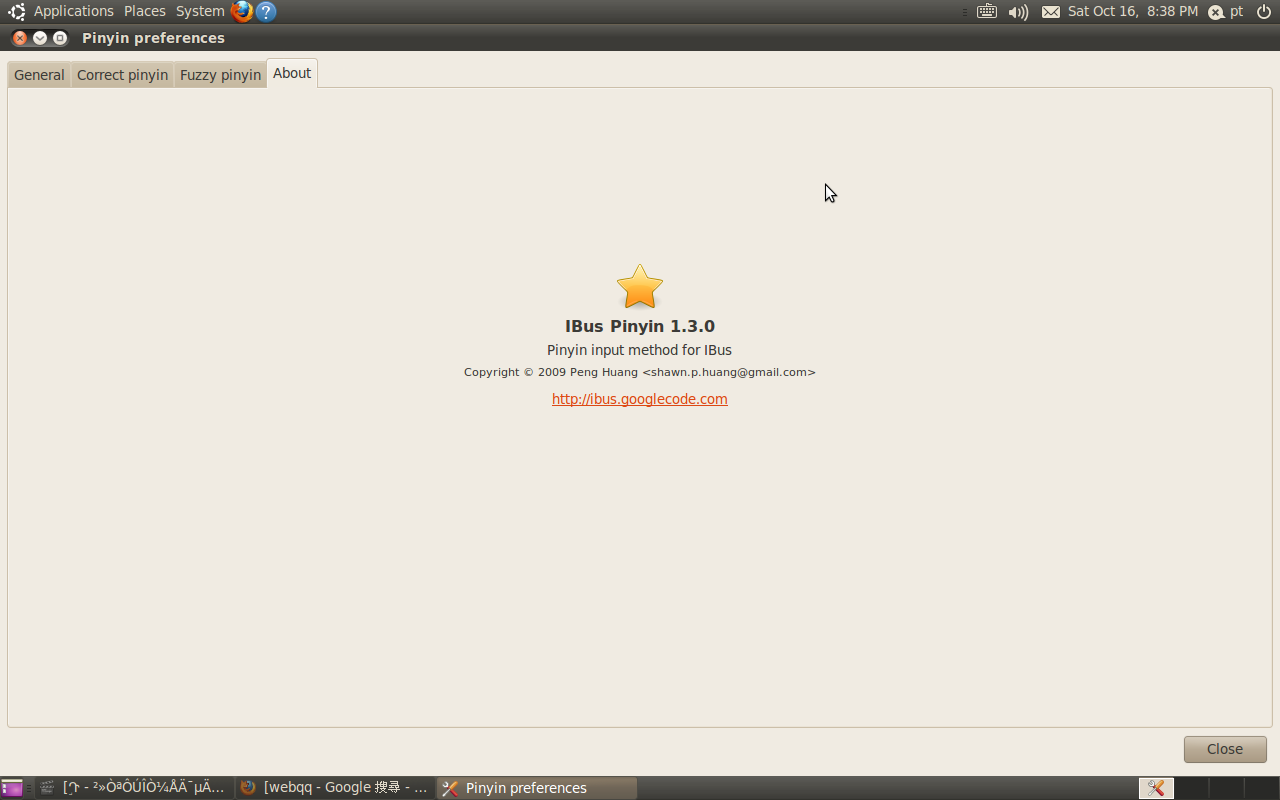Viewport: 1280px width, 800px height.
Task: Click the 'Pinyin preferences' window title
Action: 153,38
